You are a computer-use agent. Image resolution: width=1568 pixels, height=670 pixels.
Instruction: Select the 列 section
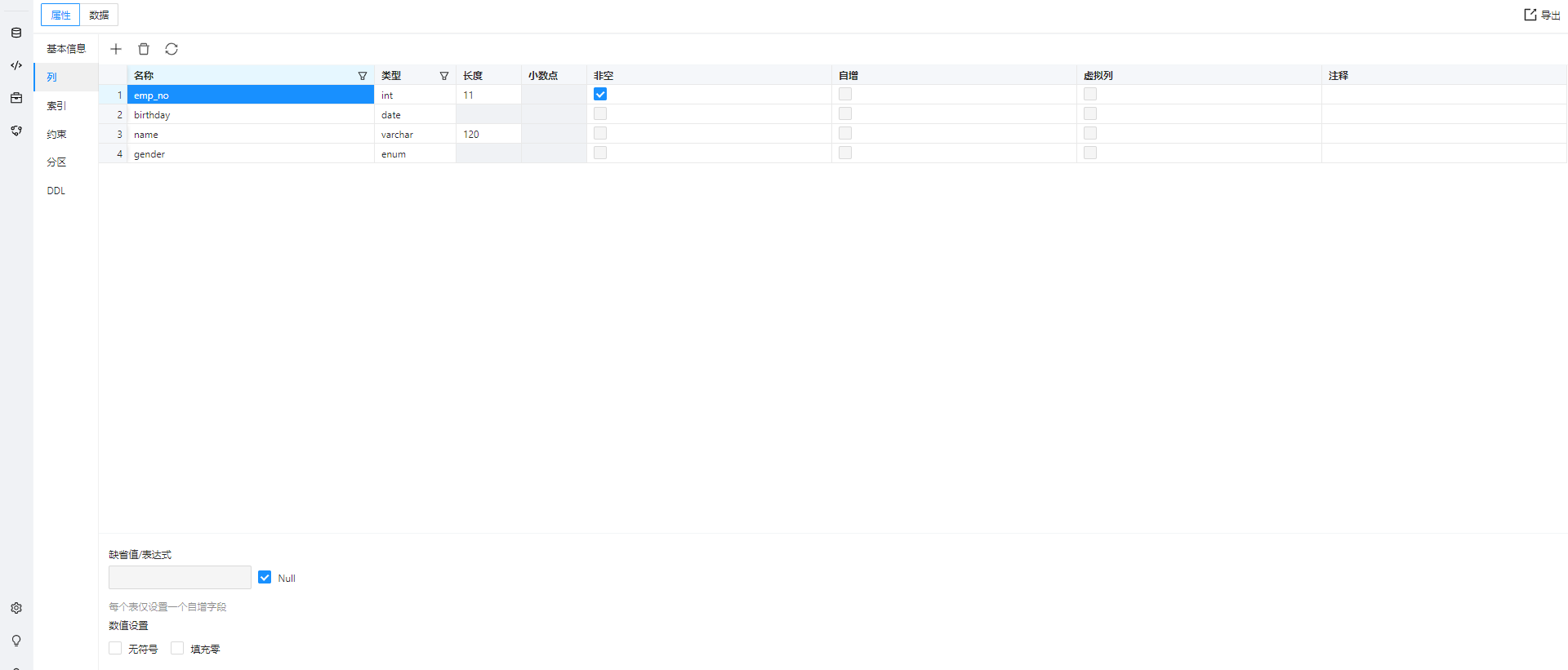pos(65,78)
